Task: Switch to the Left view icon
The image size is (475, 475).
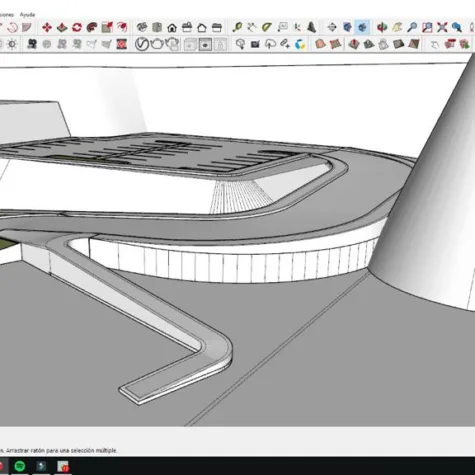Action: 217,27
